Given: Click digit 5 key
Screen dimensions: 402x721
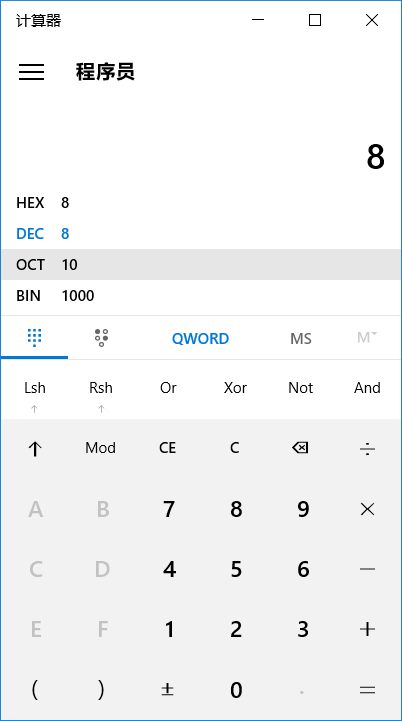Looking at the screenshot, I should coord(235,569).
